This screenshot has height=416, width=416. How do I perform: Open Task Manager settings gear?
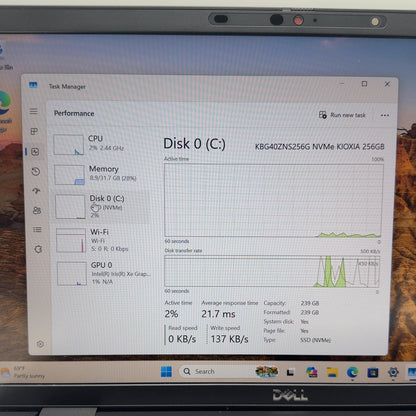tap(40, 344)
